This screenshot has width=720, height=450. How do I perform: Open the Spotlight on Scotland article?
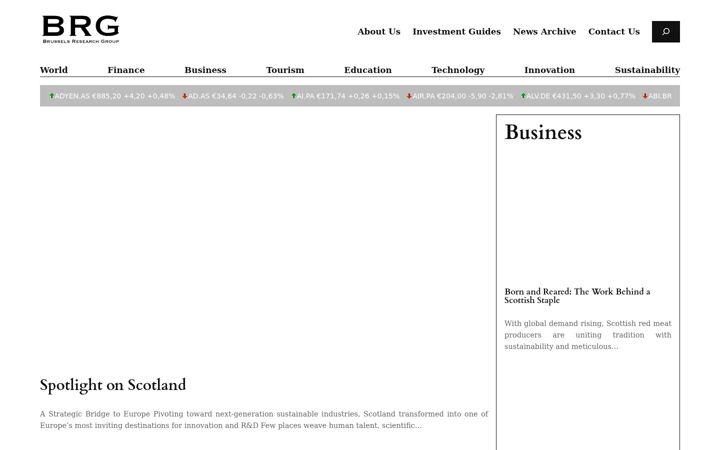[x=113, y=385]
